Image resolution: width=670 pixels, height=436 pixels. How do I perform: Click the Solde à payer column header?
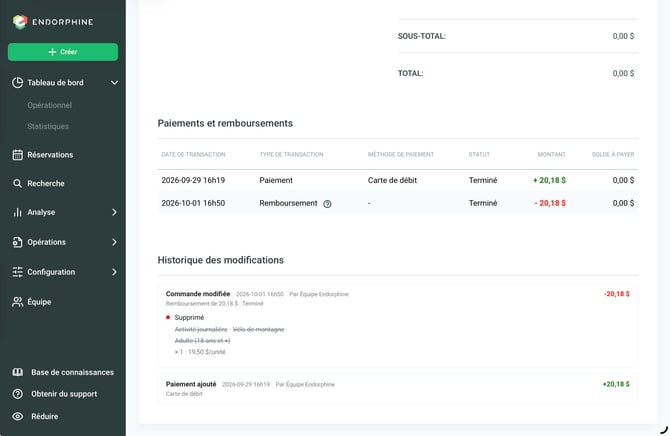pyautogui.click(x=613, y=154)
